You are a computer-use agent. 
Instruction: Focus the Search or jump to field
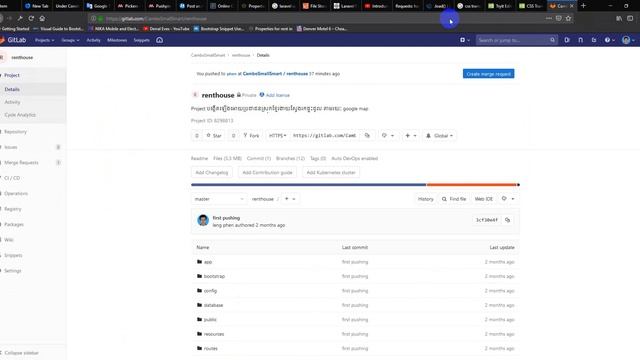coord(512,40)
